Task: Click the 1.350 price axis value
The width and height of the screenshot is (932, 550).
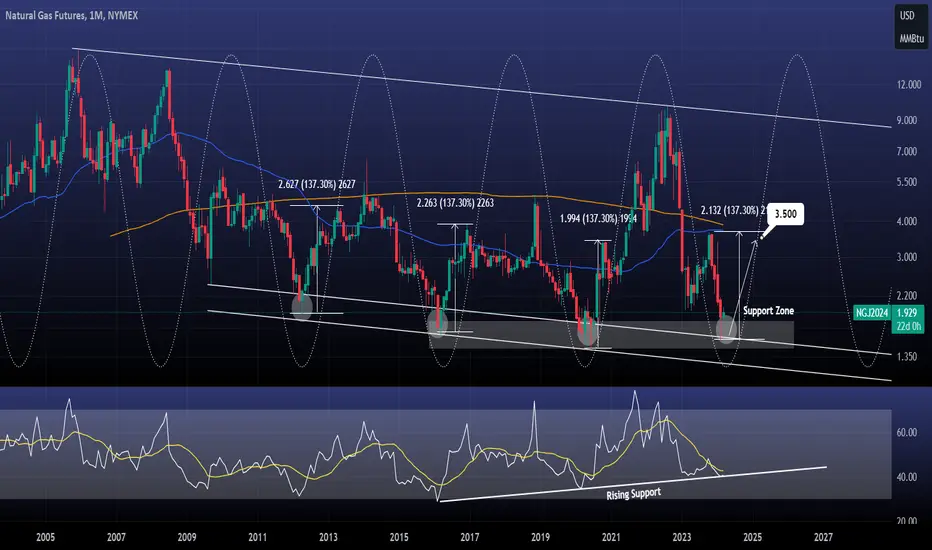Action: click(x=907, y=357)
